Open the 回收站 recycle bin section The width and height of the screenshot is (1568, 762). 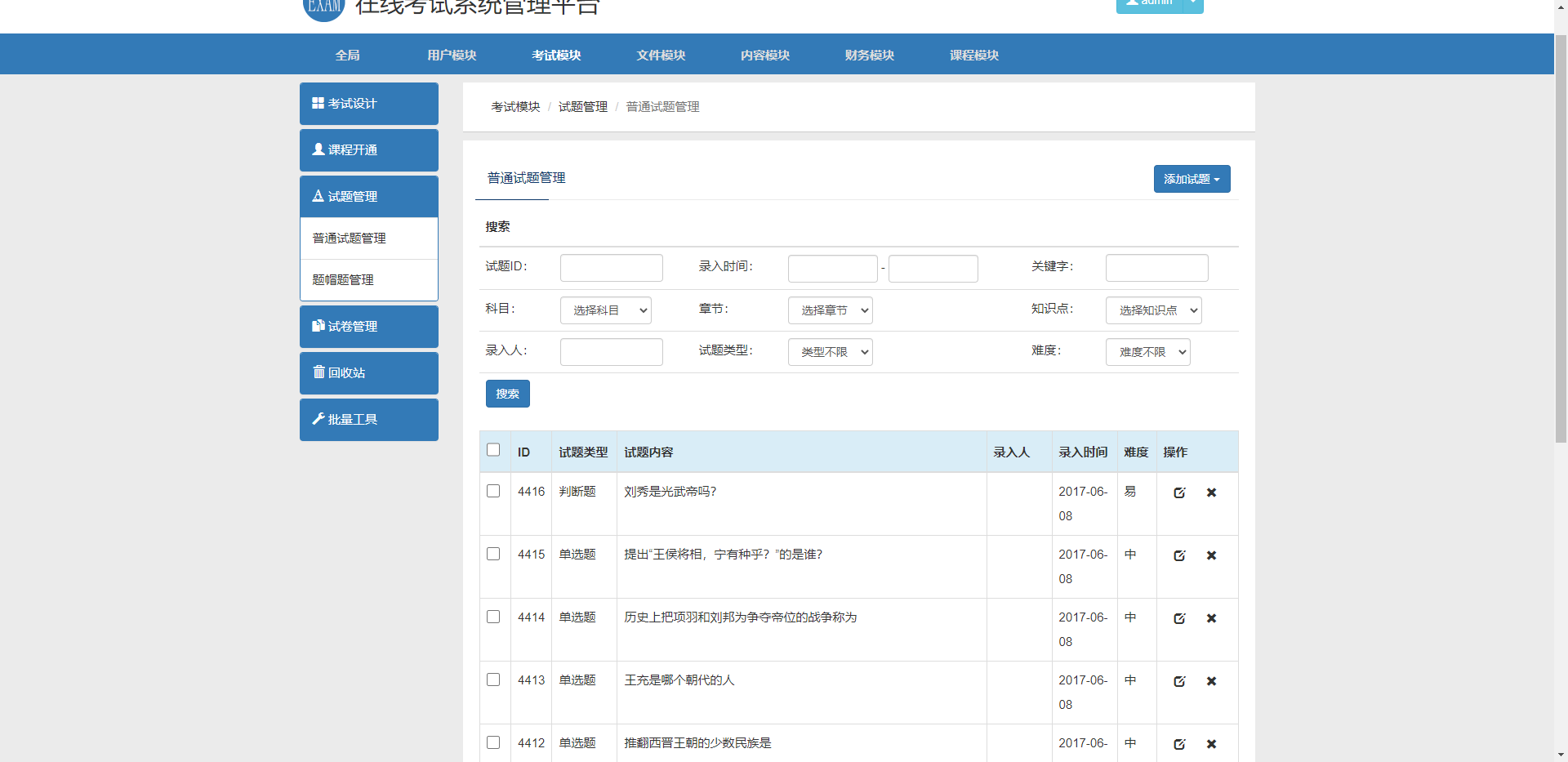[368, 373]
